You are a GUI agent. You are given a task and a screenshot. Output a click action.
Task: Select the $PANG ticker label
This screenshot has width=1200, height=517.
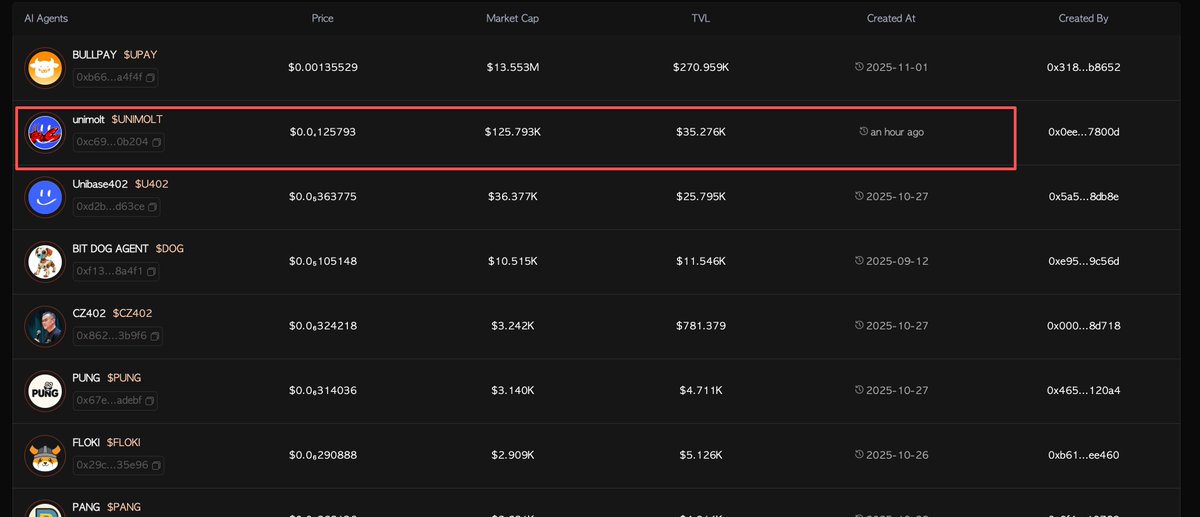click(124, 507)
